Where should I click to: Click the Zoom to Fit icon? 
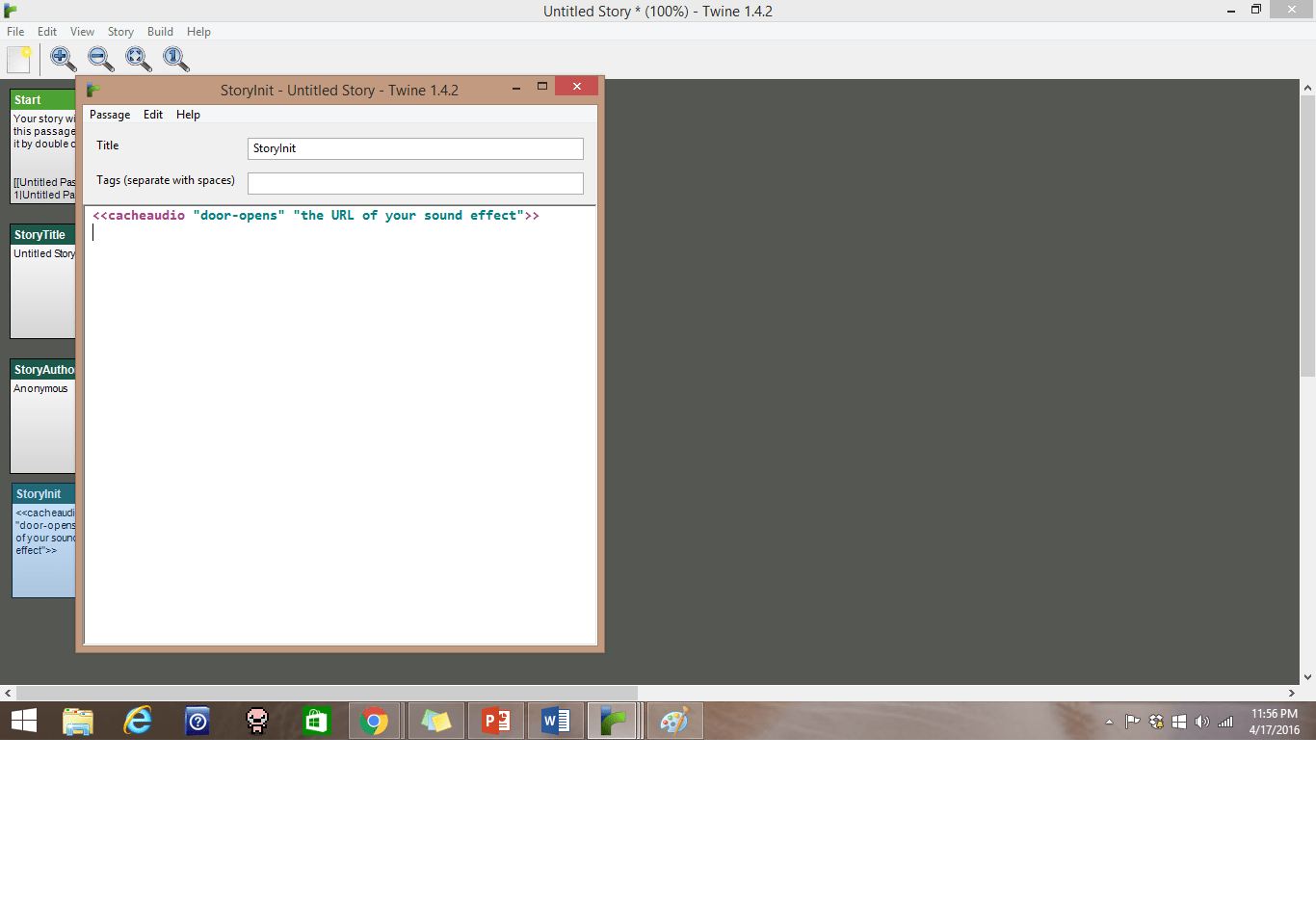[139, 60]
